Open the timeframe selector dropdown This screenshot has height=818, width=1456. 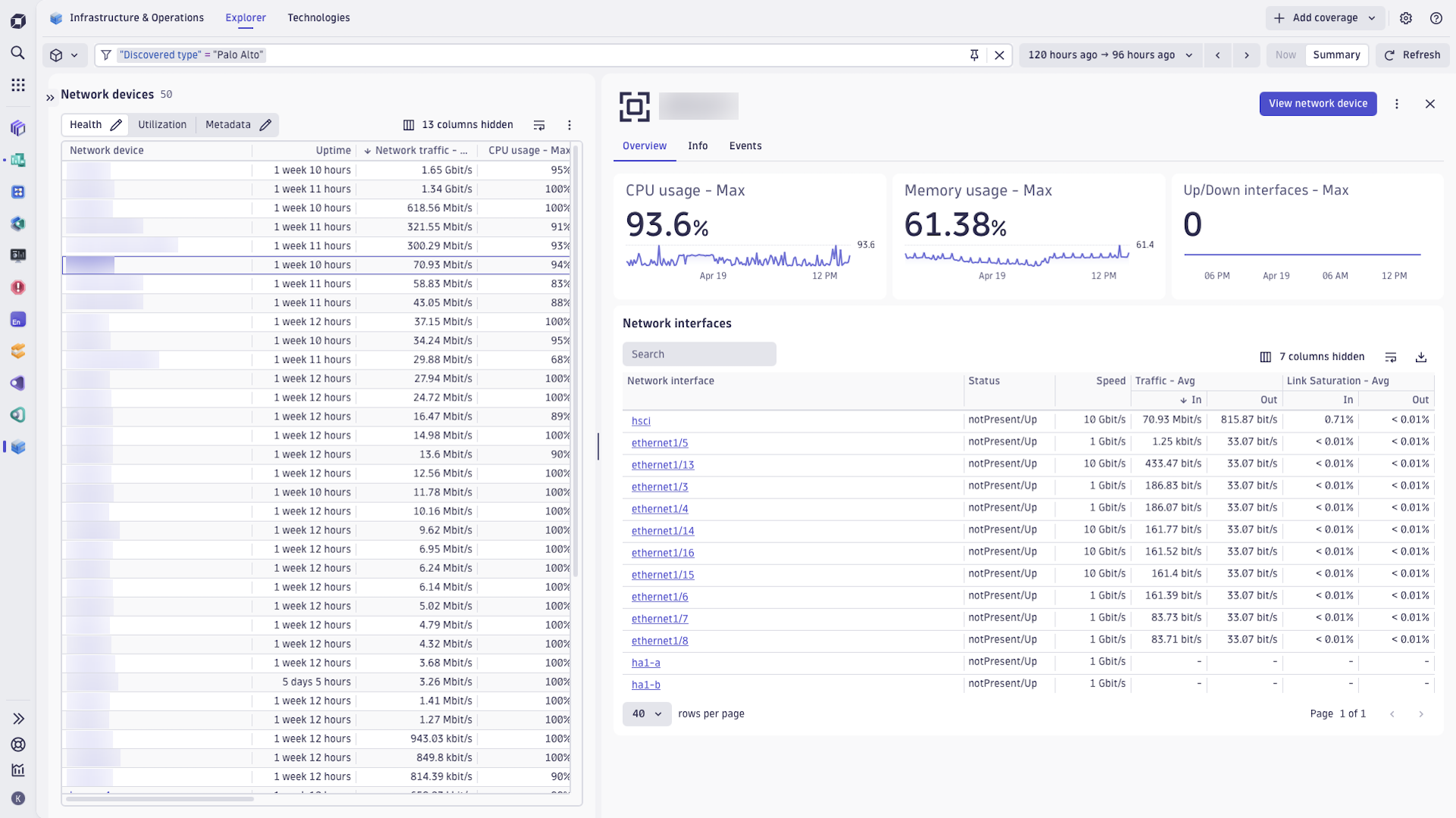pos(1110,55)
